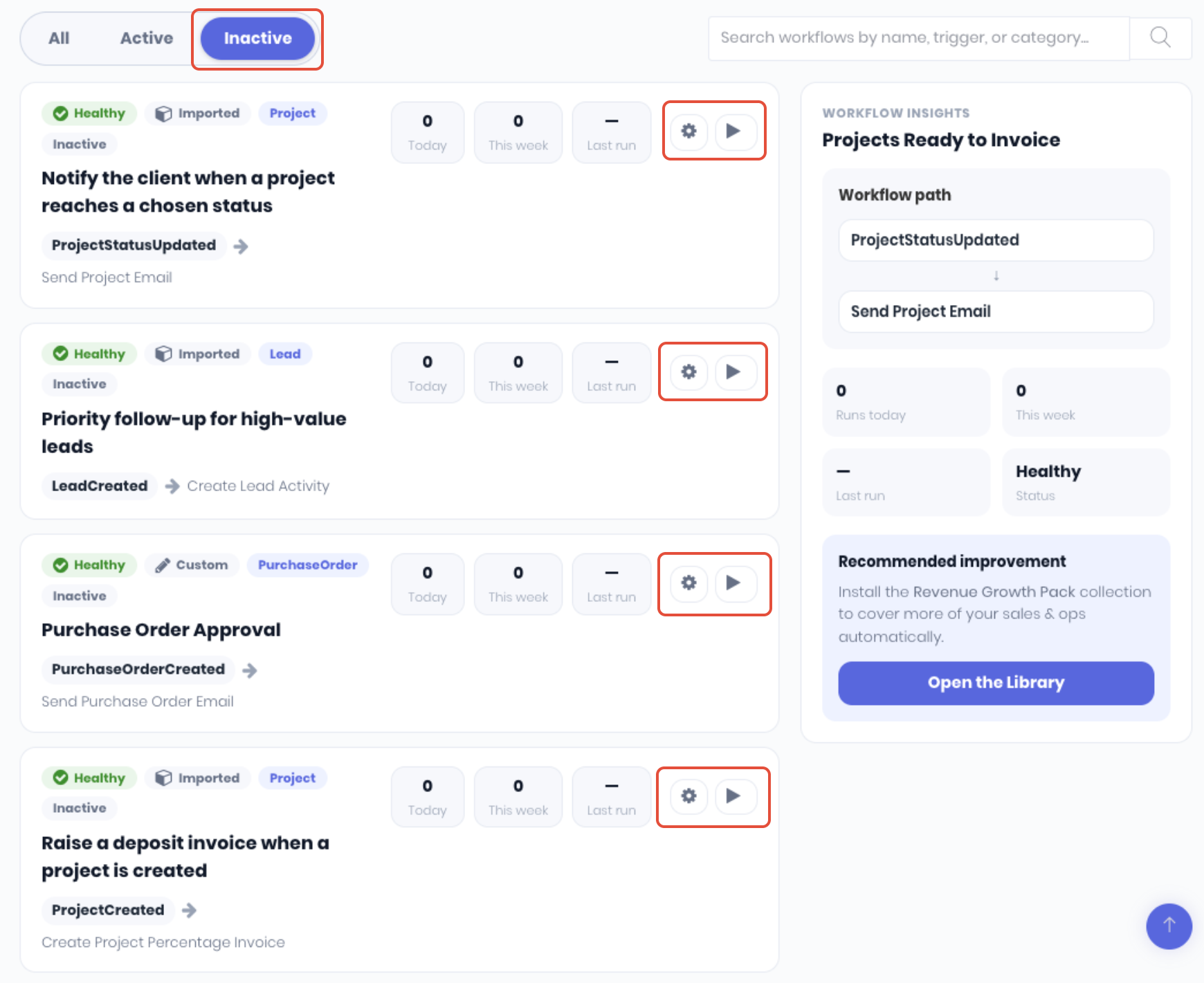Open settings for Notify the client workflow
Viewport: 1204px width, 983px height.
pos(688,131)
